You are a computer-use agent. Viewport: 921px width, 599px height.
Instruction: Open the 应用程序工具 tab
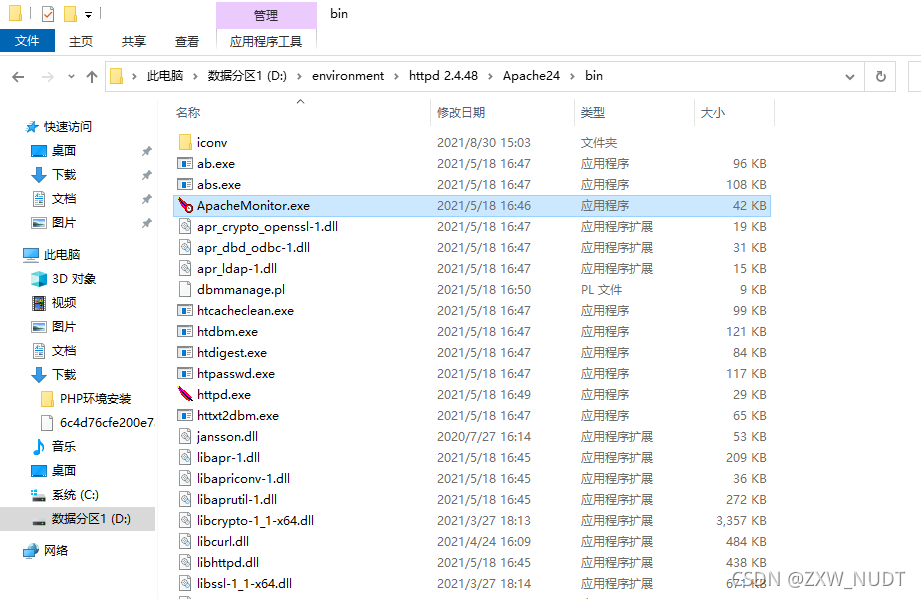tap(266, 41)
